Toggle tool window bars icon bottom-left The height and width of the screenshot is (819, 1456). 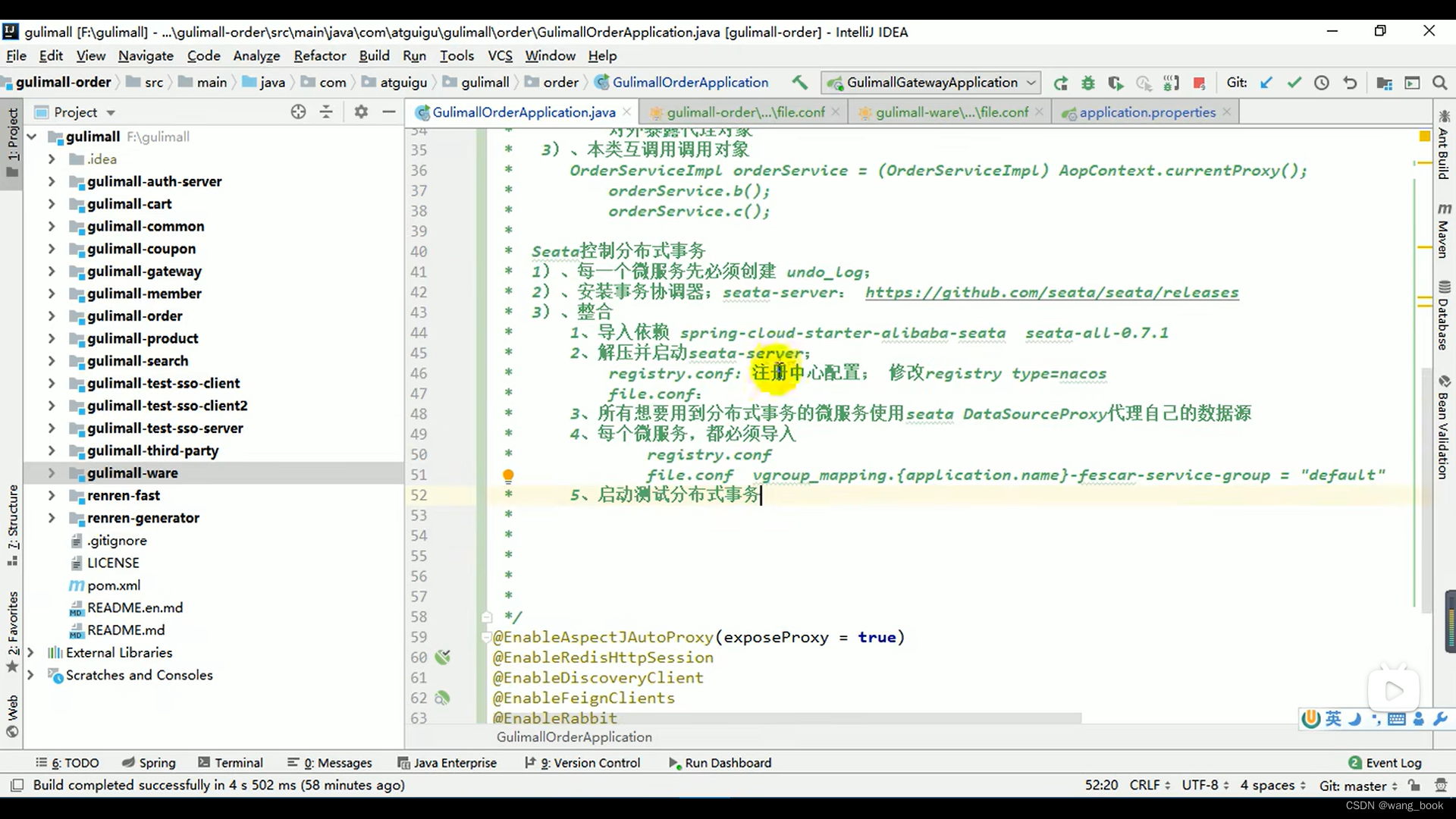click(17, 786)
